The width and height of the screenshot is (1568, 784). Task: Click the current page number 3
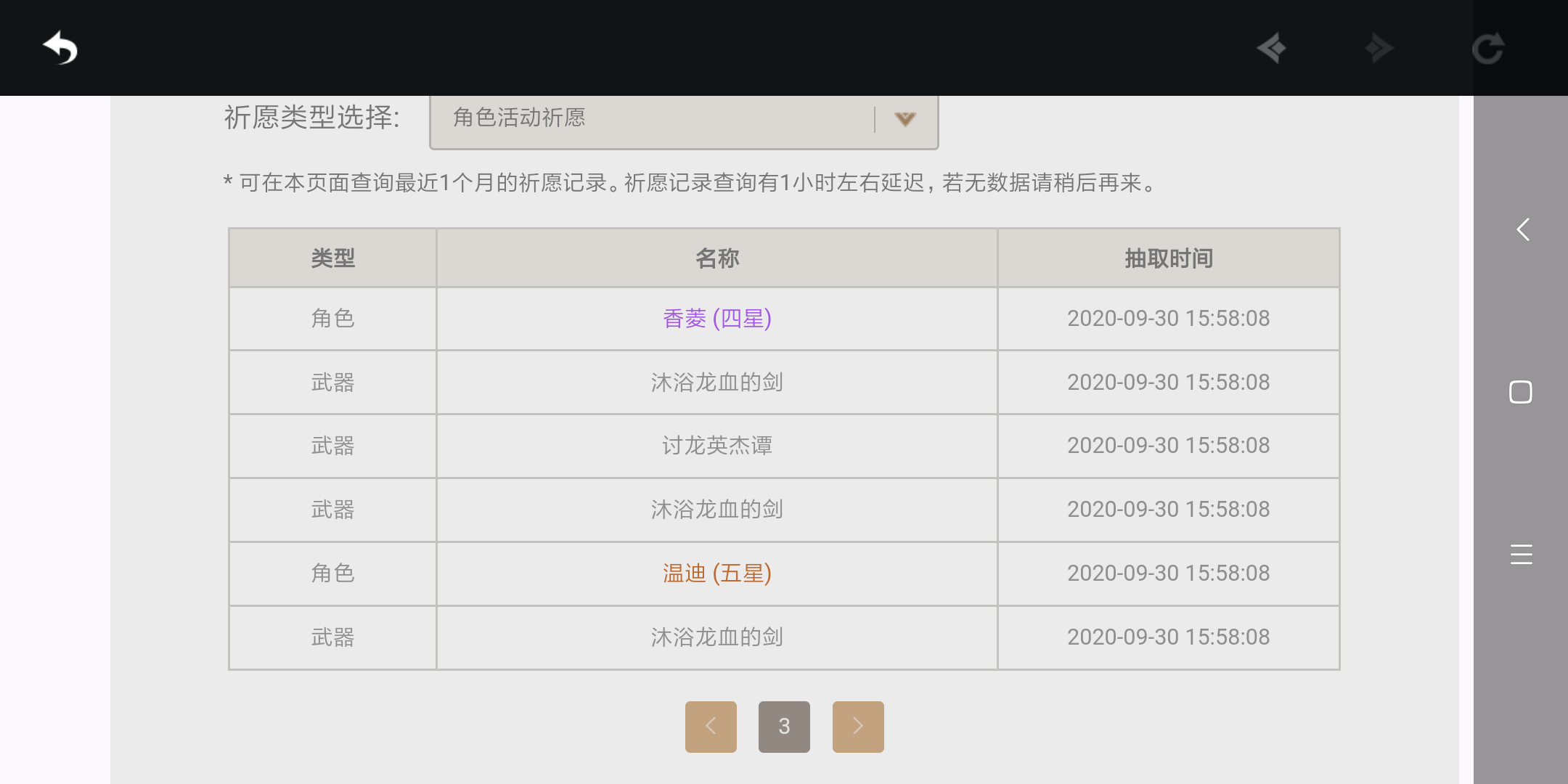pyautogui.click(x=784, y=727)
